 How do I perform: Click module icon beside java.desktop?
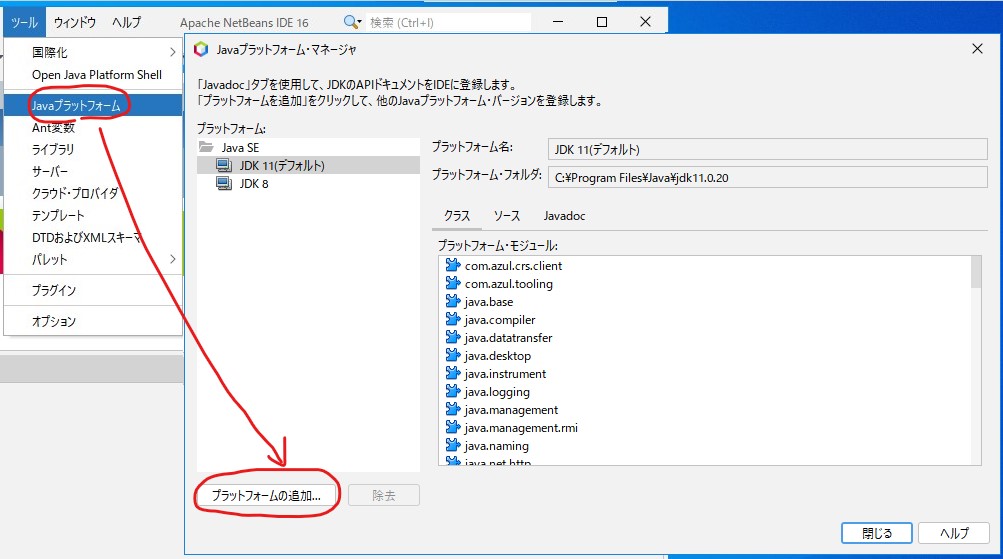tap(453, 354)
